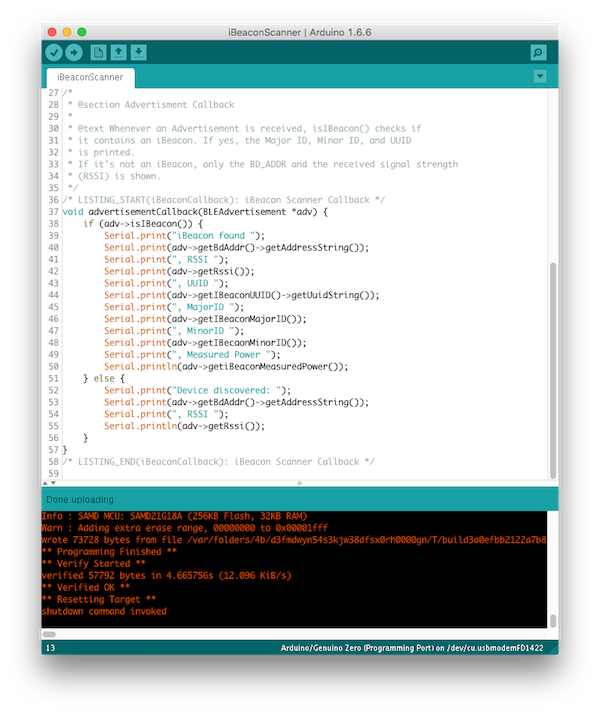Viewport: 600px width, 714px height.
Task: Click the "iBeacon found " string
Action: tap(213, 235)
